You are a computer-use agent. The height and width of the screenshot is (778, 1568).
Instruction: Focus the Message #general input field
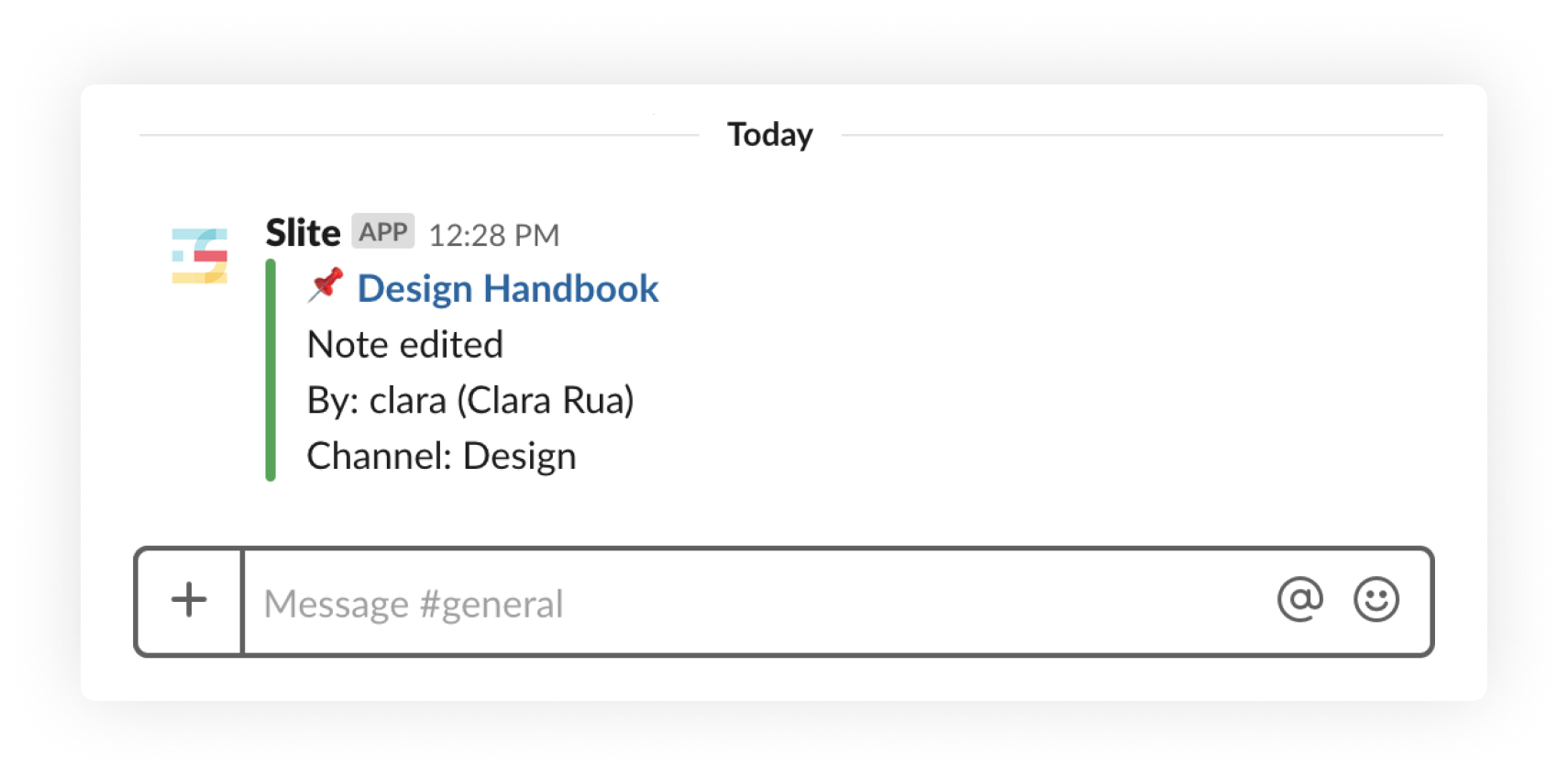pos(759,603)
